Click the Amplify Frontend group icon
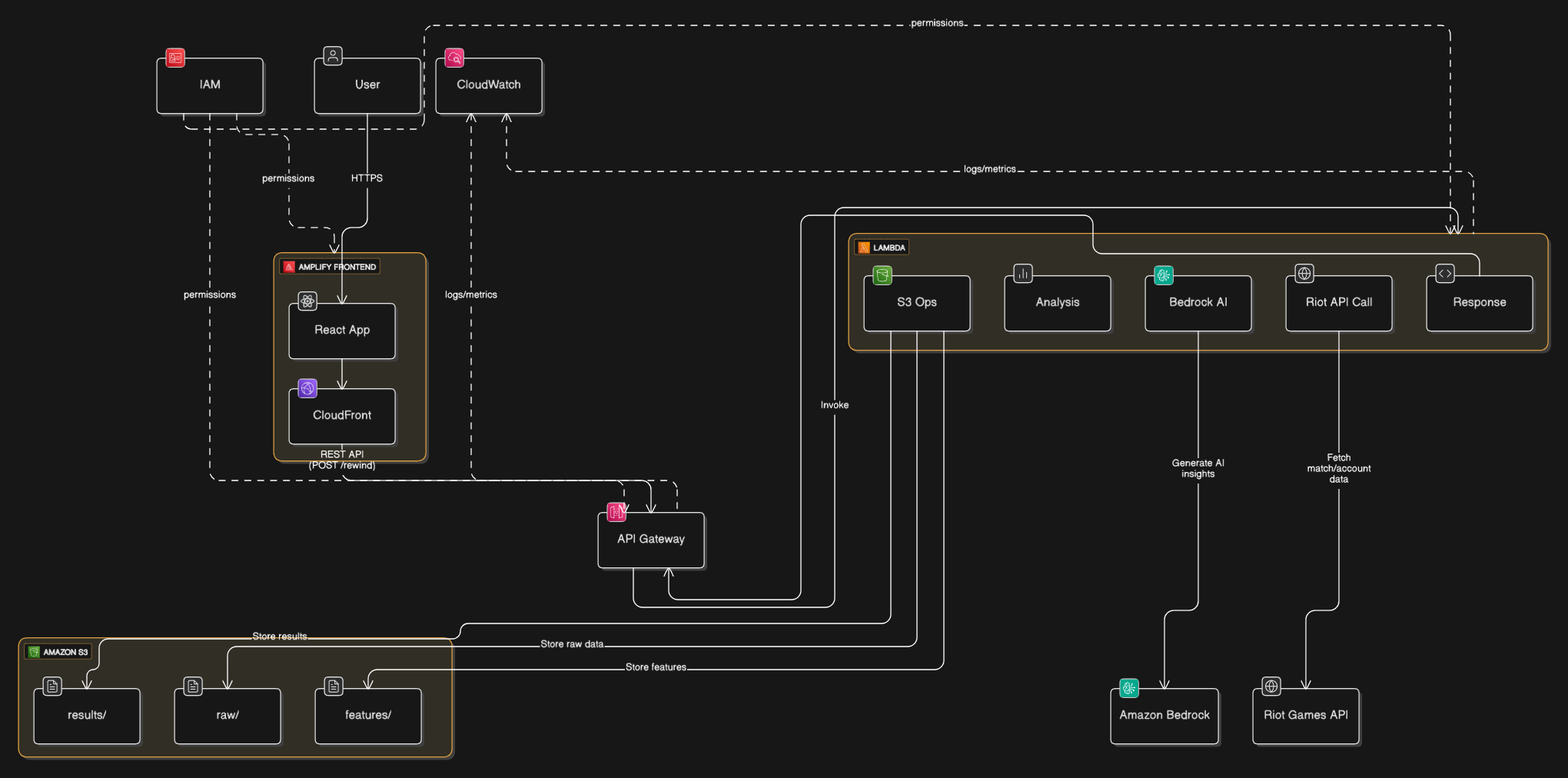1568x778 pixels. click(289, 267)
